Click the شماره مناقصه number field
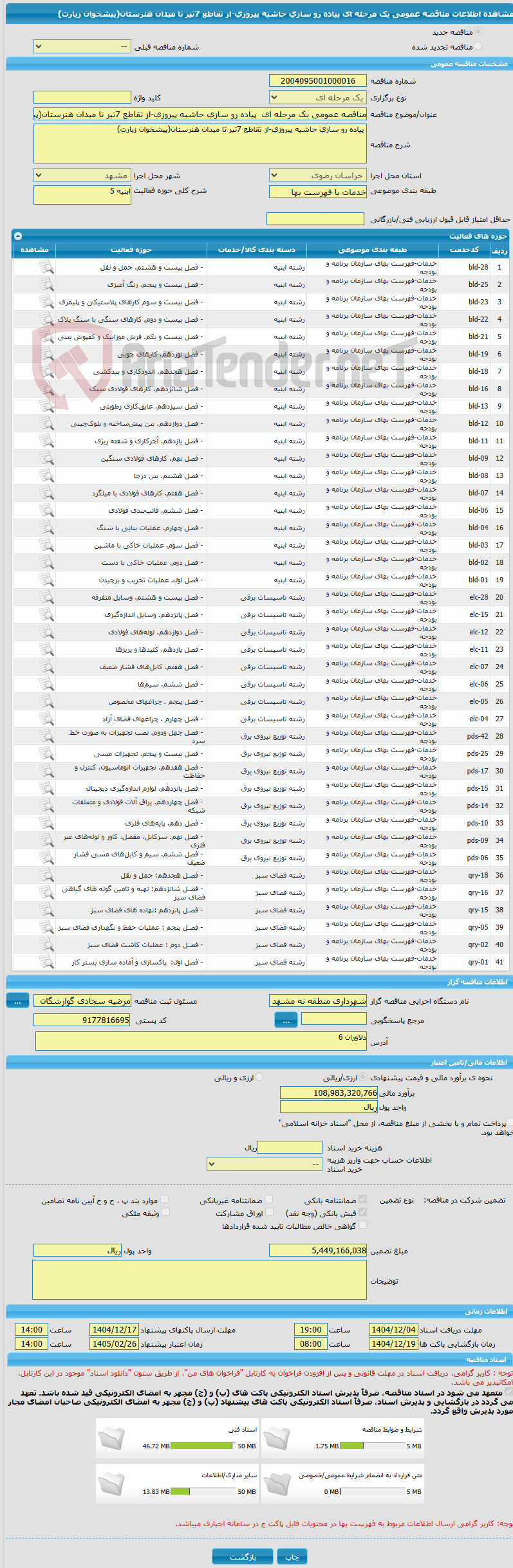The image size is (513, 1568). 318,81
